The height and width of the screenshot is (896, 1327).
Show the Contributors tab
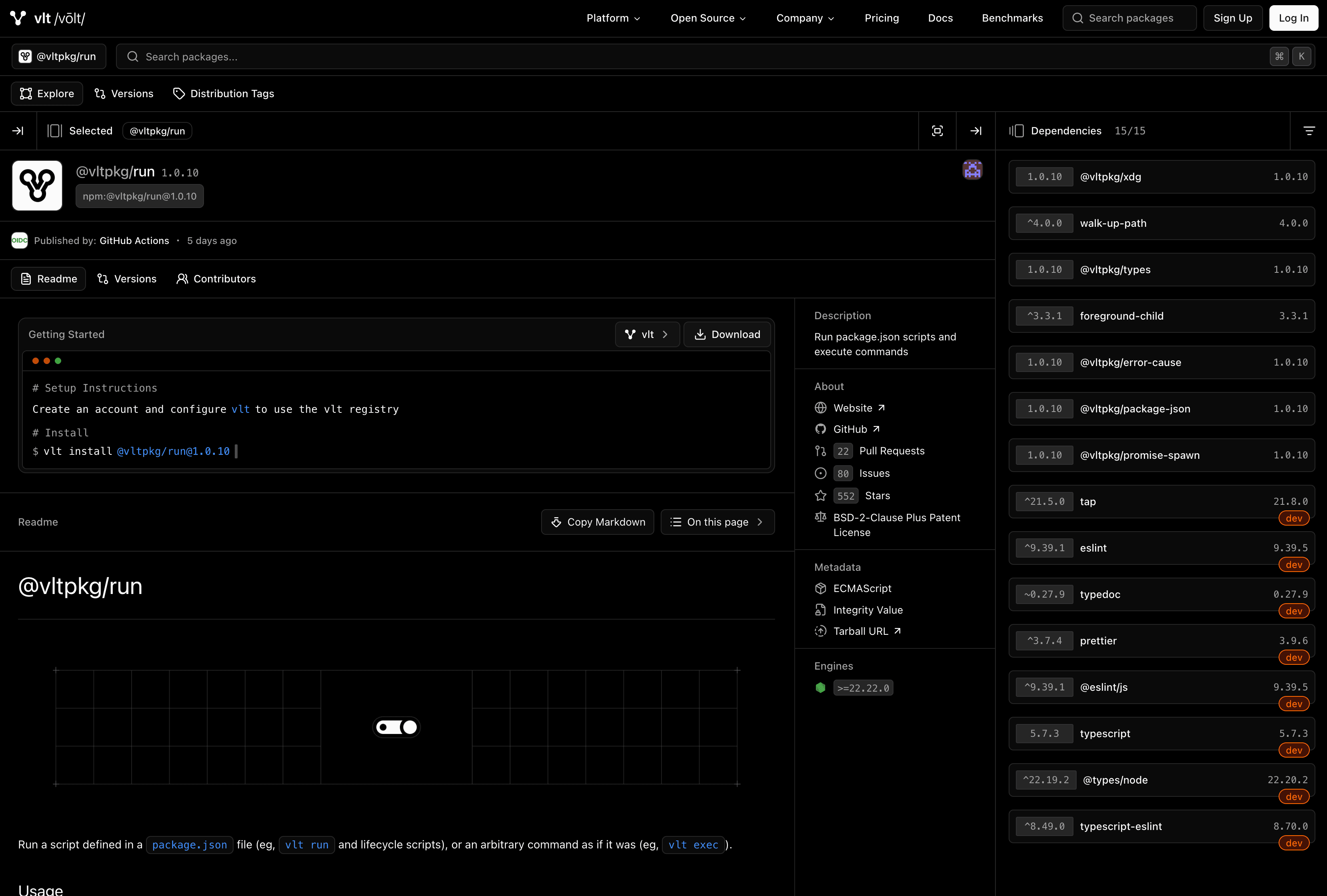pos(216,279)
